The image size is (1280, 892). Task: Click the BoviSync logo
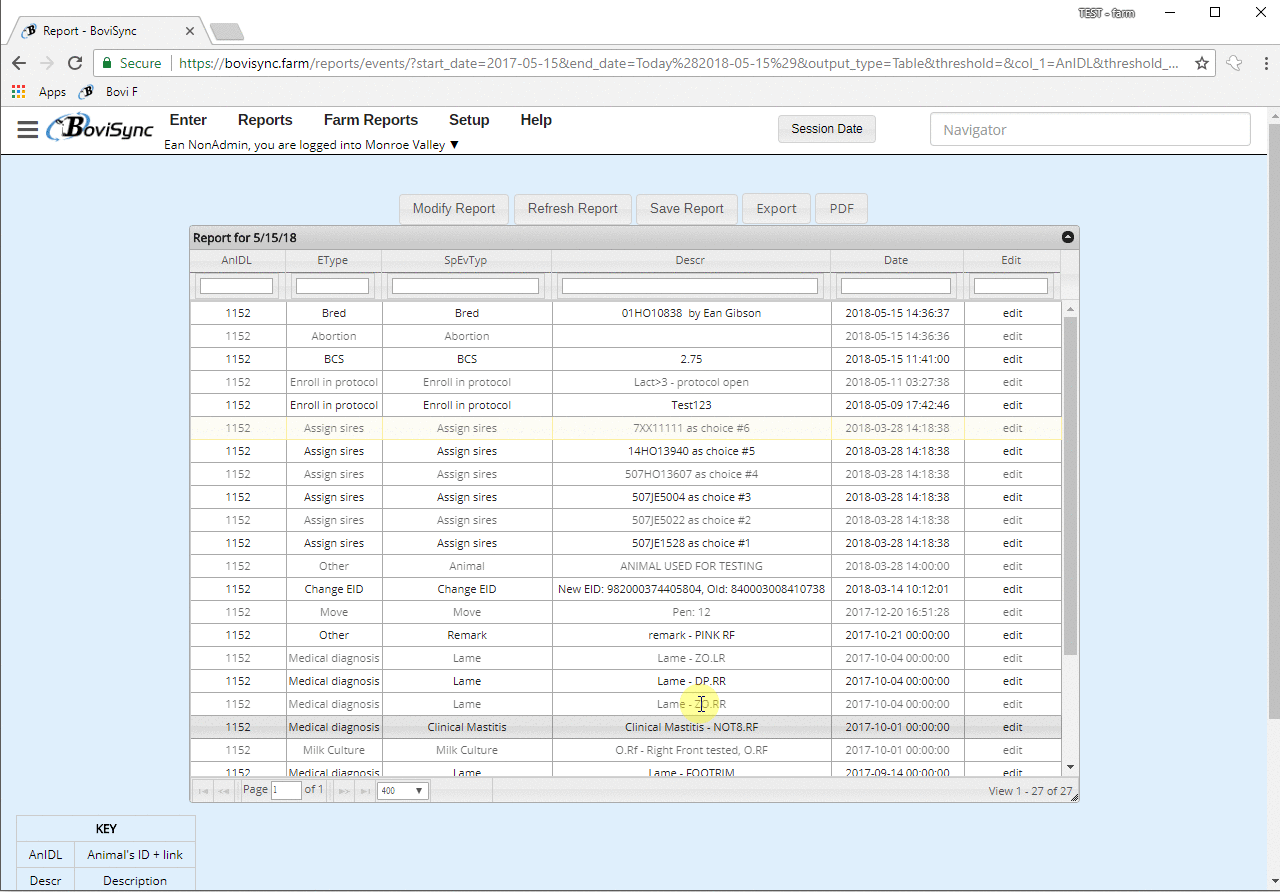[x=100, y=128]
